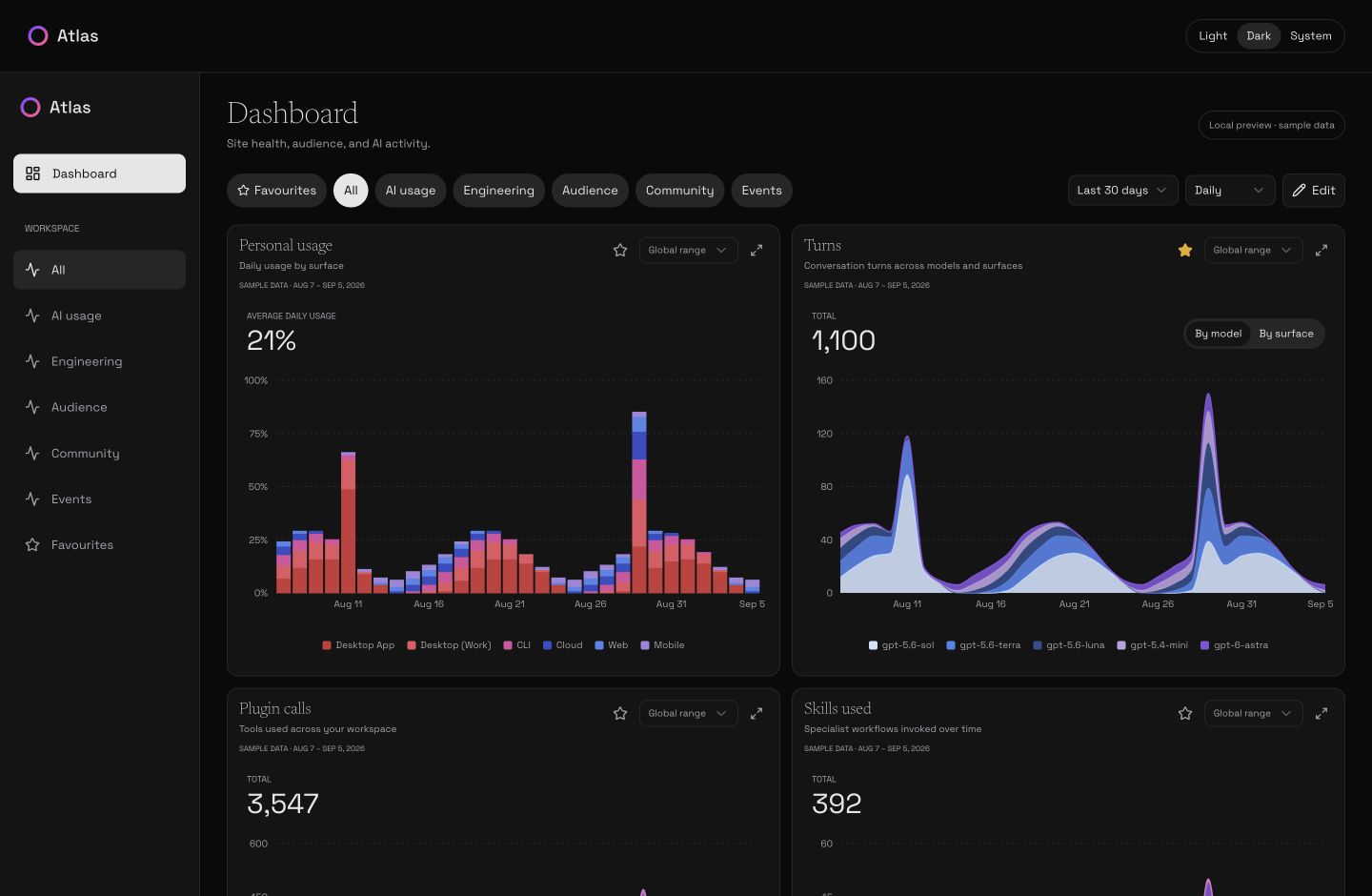Expand the Turns card to fullscreen
The height and width of the screenshot is (896, 1372).
click(1322, 250)
